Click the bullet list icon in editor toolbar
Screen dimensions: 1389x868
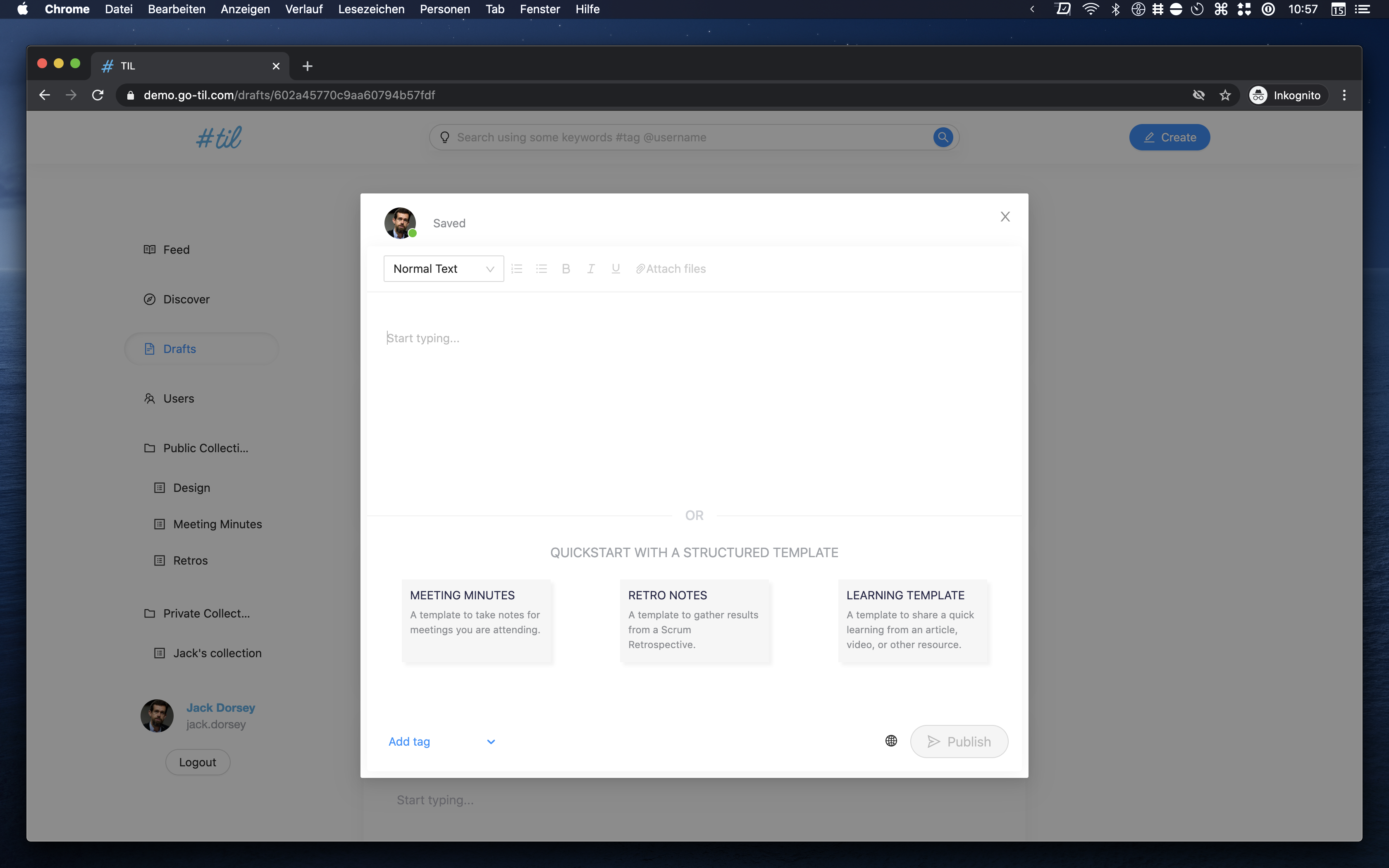541,269
